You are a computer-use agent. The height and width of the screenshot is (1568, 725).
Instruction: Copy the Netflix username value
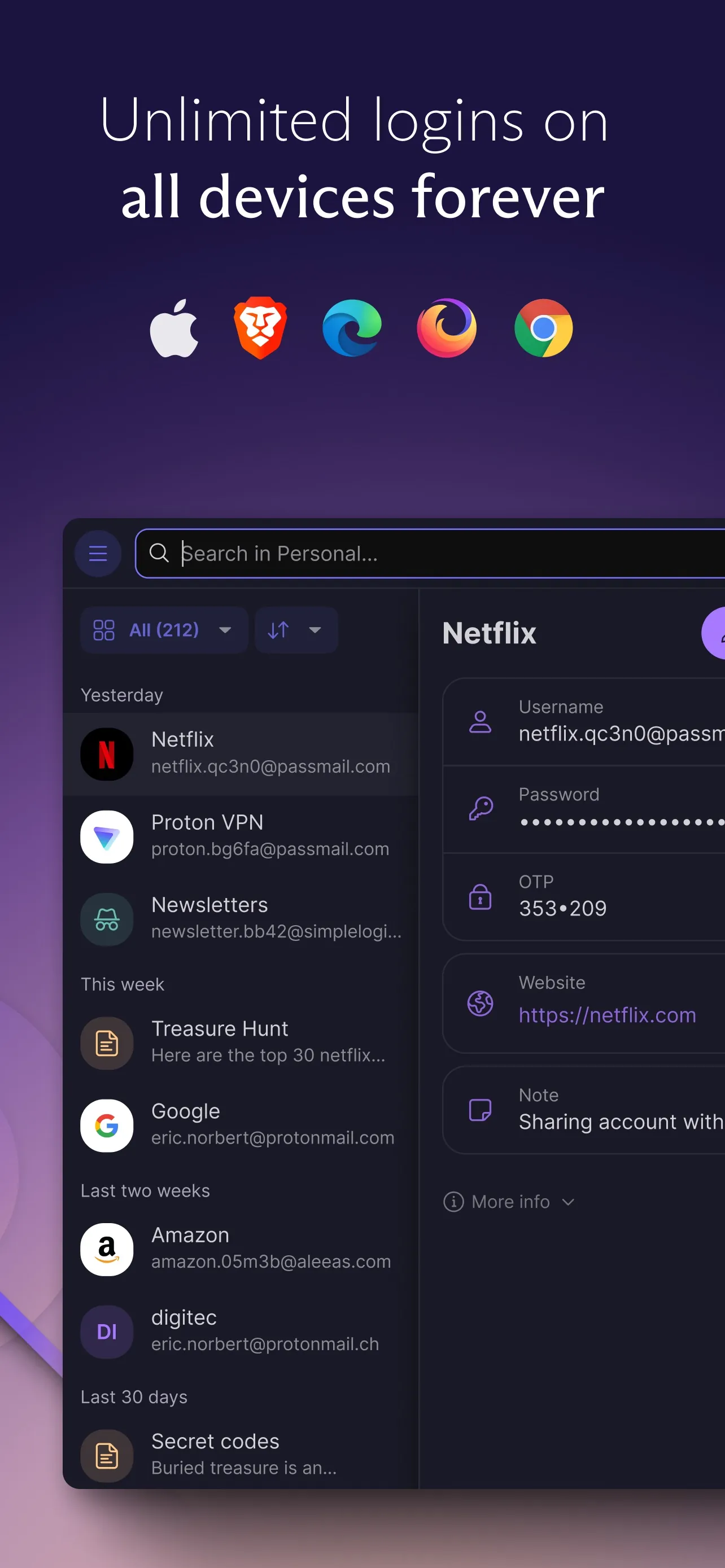tap(622, 734)
